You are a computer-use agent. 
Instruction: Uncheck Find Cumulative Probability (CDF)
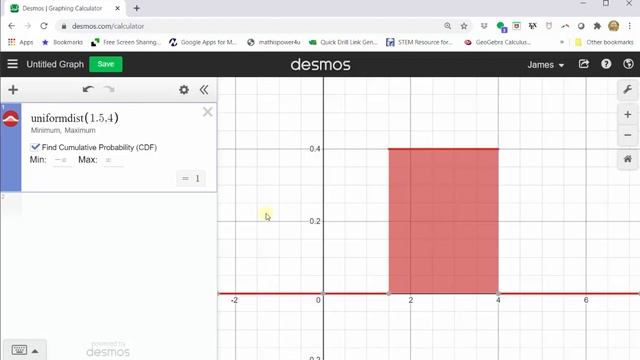pos(35,147)
